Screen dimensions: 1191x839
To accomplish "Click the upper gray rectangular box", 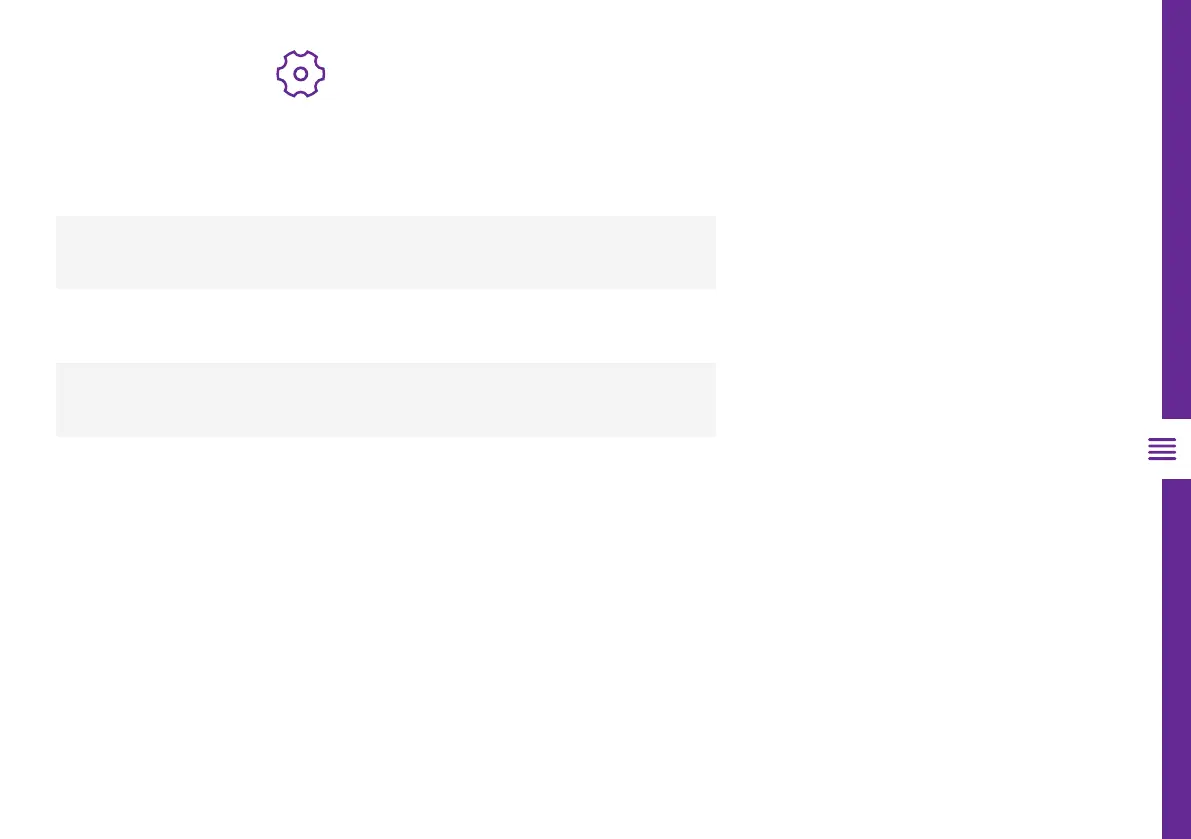I will tap(385, 252).
